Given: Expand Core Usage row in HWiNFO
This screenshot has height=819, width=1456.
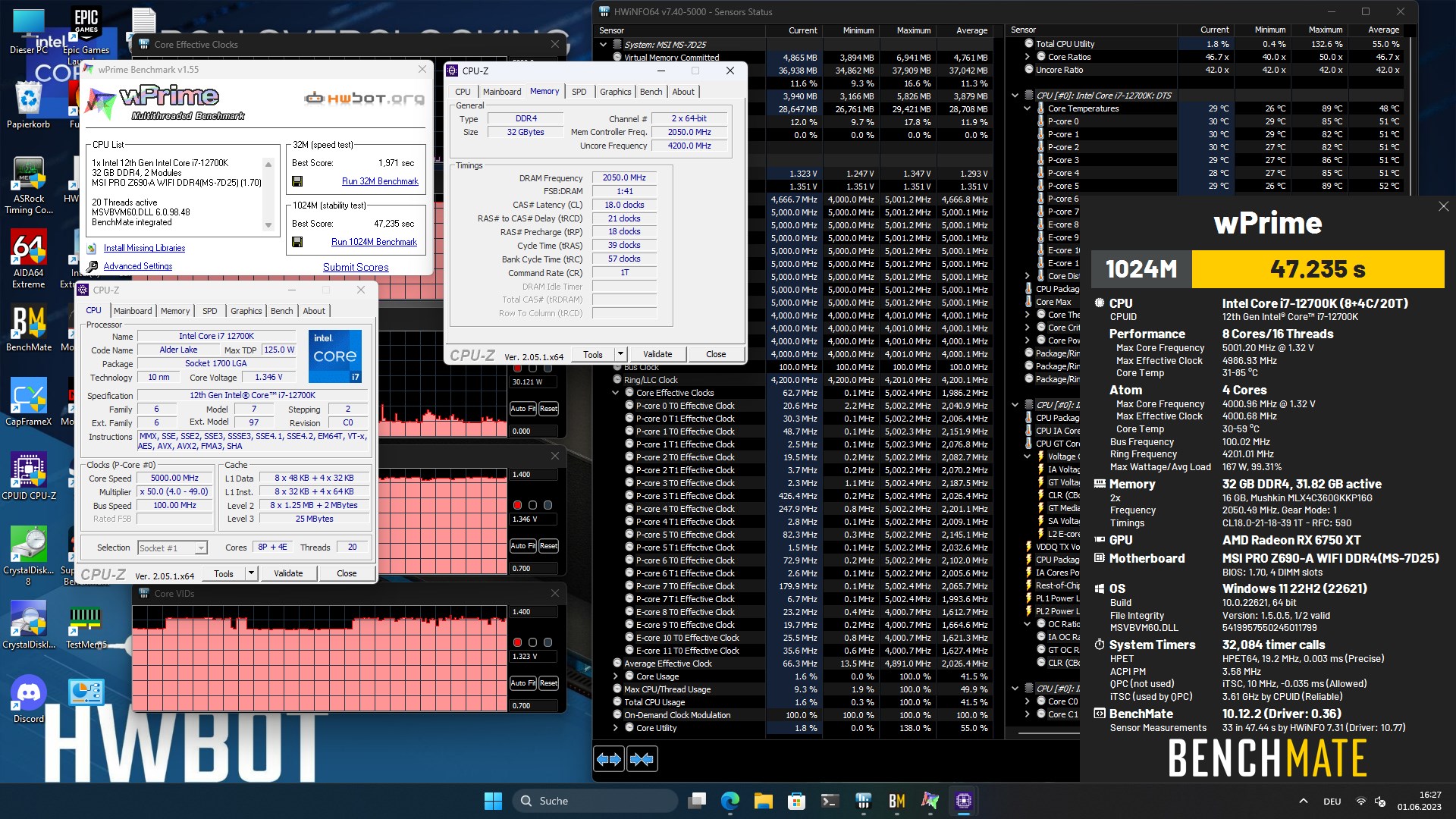Looking at the screenshot, I should pyautogui.click(x=616, y=676).
